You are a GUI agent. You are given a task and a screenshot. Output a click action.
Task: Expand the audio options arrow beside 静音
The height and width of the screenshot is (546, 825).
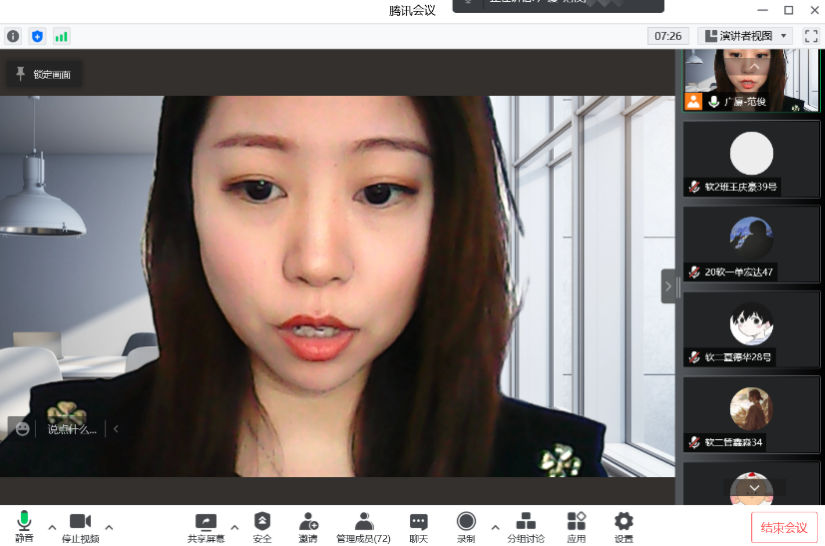pyautogui.click(x=52, y=527)
